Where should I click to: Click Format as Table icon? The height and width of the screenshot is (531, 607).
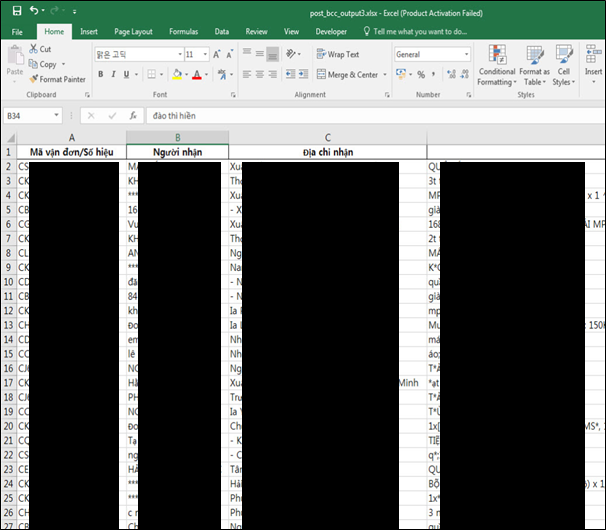pyautogui.click(x=534, y=65)
